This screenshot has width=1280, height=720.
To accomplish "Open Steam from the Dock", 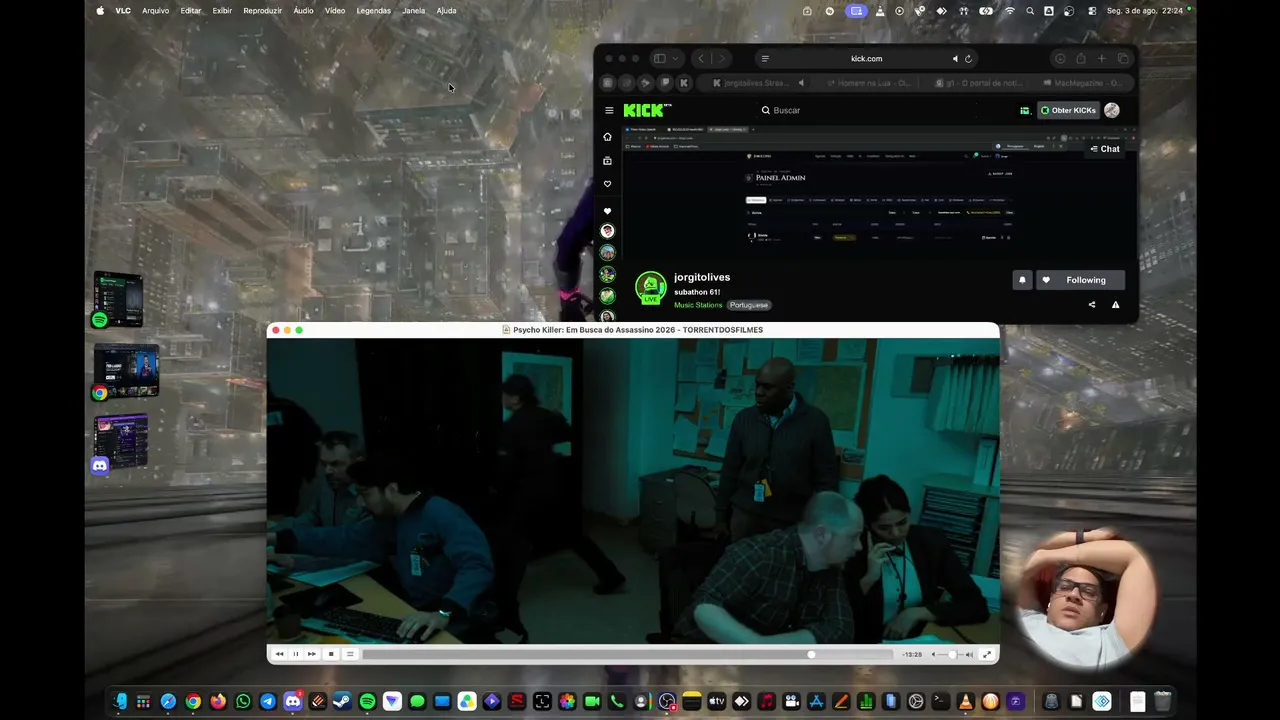I will tap(342, 702).
